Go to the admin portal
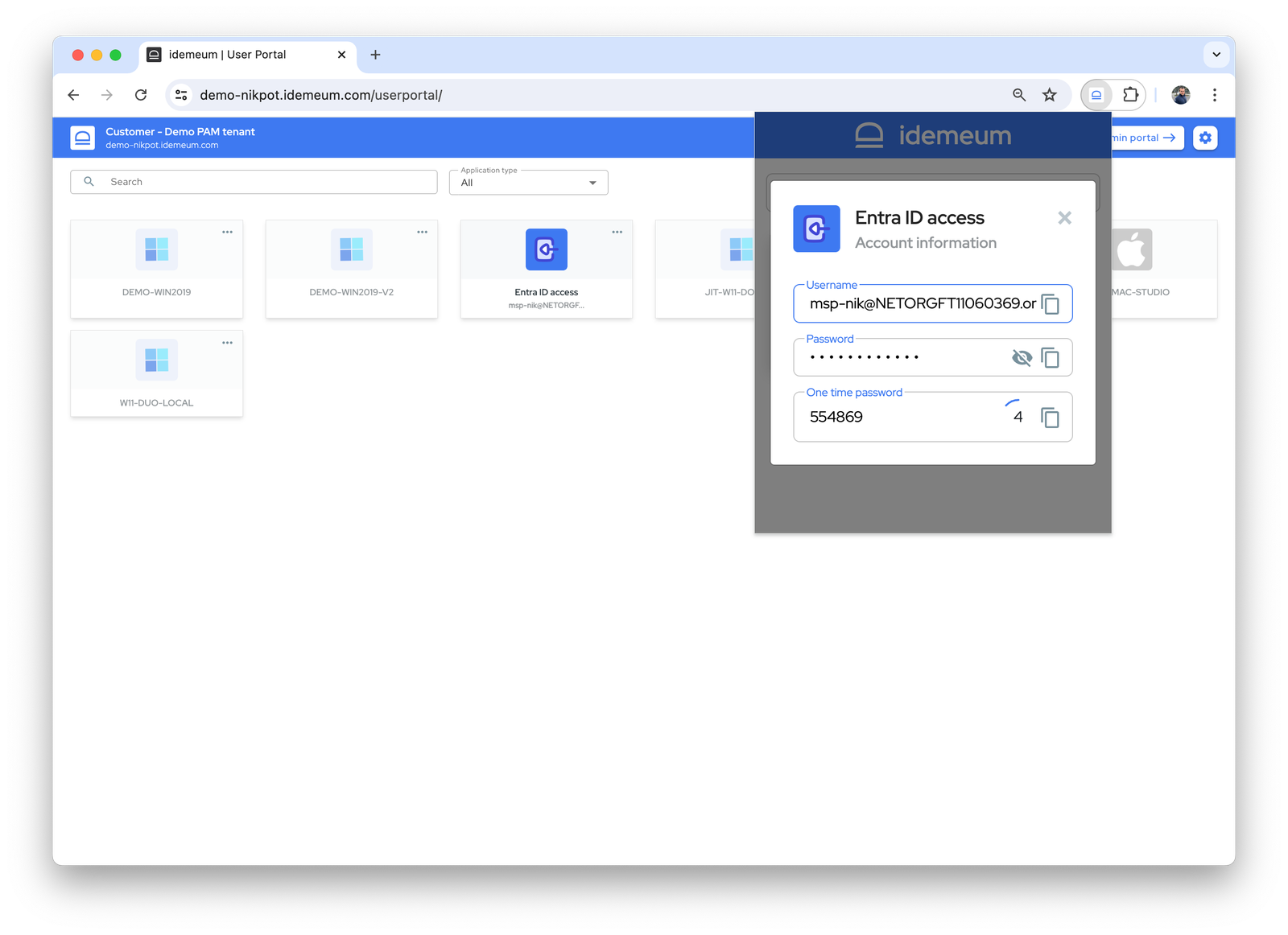1288x935 pixels. point(1147,138)
